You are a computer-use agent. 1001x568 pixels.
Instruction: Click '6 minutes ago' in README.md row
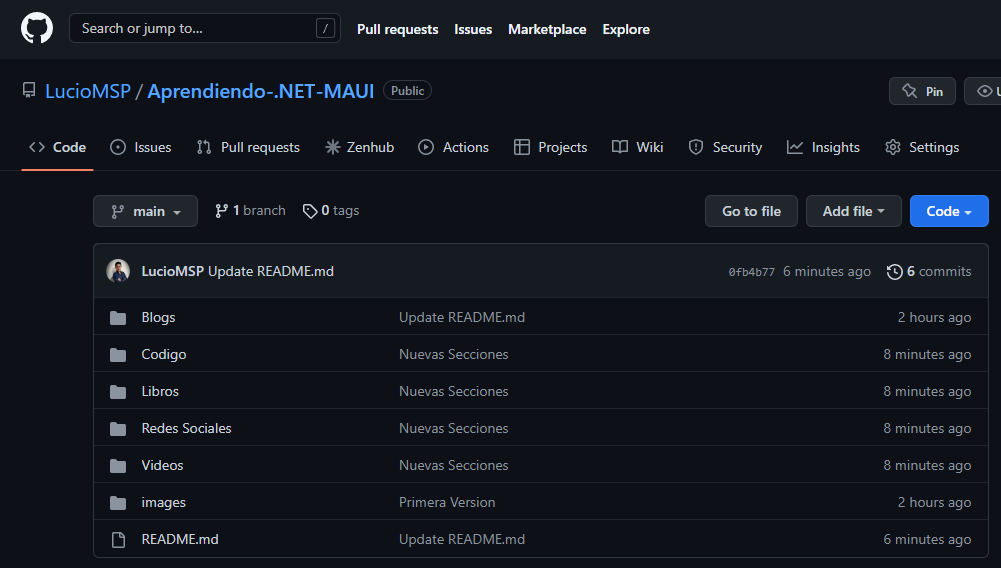(928, 540)
